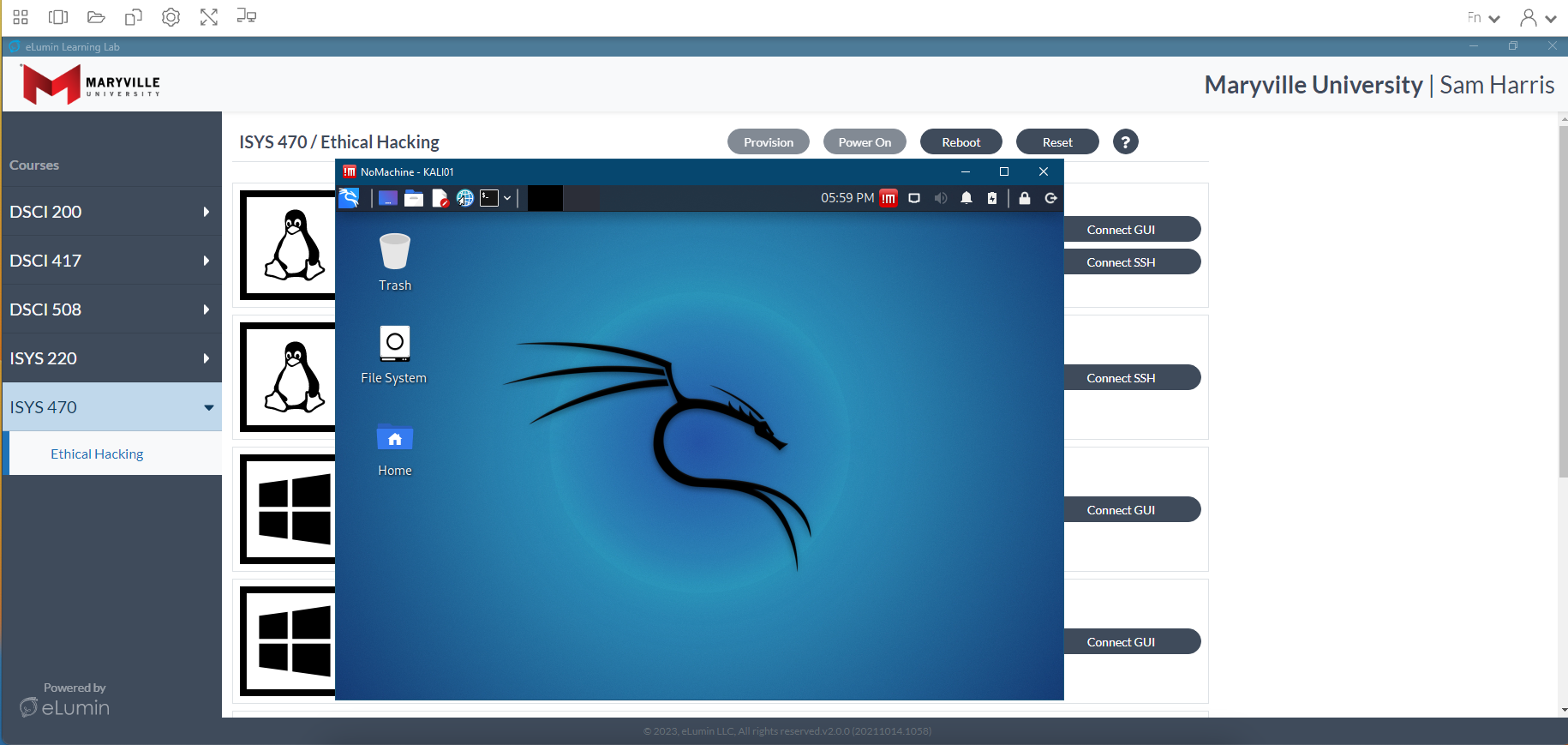The width and height of the screenshot is (1568, 745).
Task: Click the Sam Harris name in header
Action: [1497, 85]
